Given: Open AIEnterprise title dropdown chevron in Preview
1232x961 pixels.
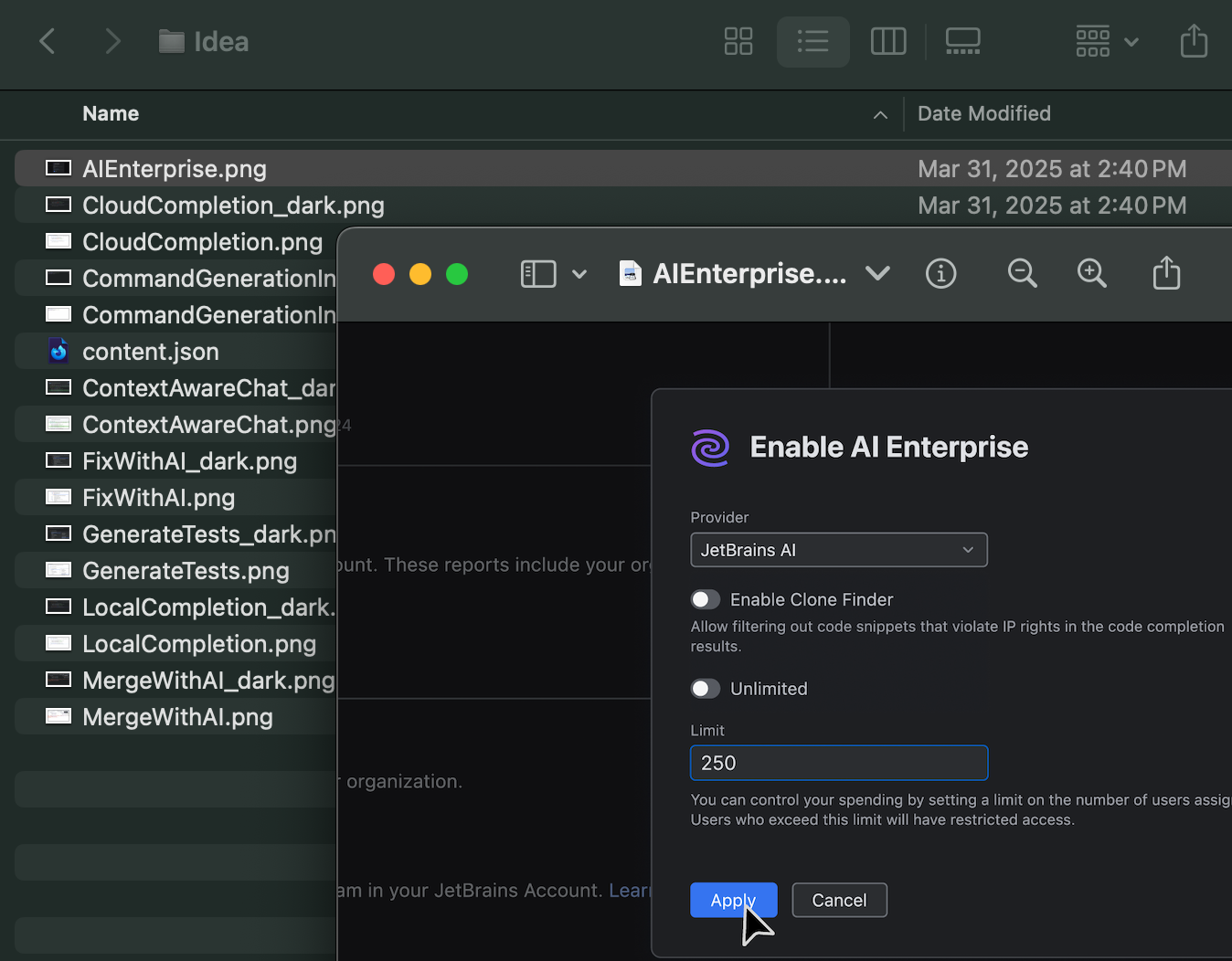Looking at the screenshot, I should click(x=877, y=273).
